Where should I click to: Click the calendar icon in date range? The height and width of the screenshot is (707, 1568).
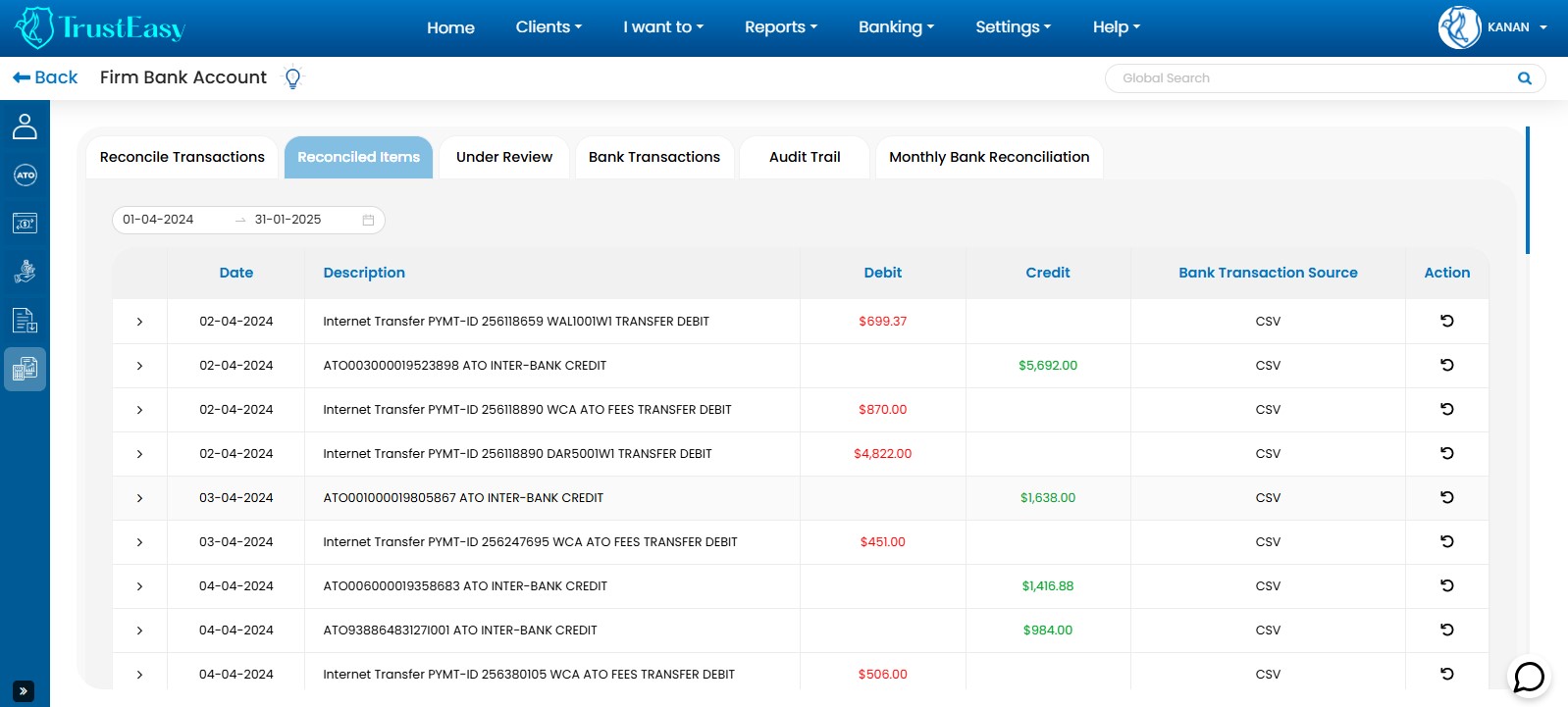368,220
